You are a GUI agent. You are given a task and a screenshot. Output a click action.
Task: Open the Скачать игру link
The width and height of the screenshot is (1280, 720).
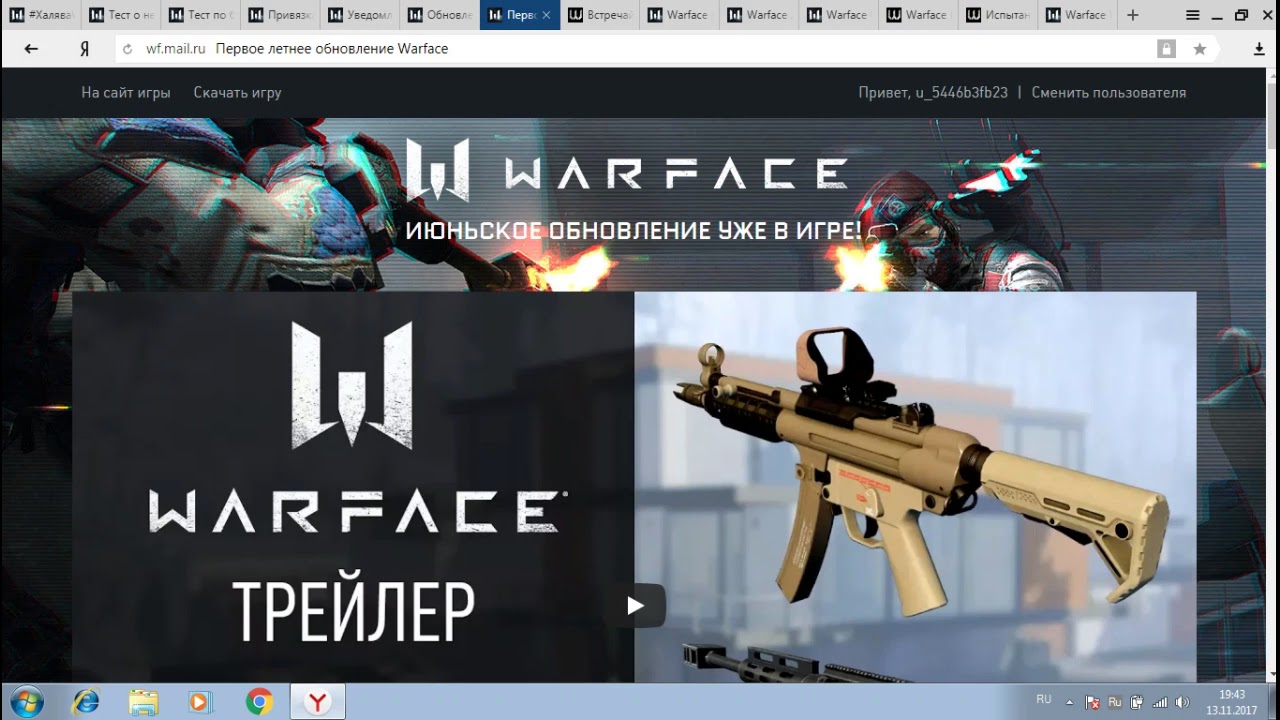click(x=237, y=92)
